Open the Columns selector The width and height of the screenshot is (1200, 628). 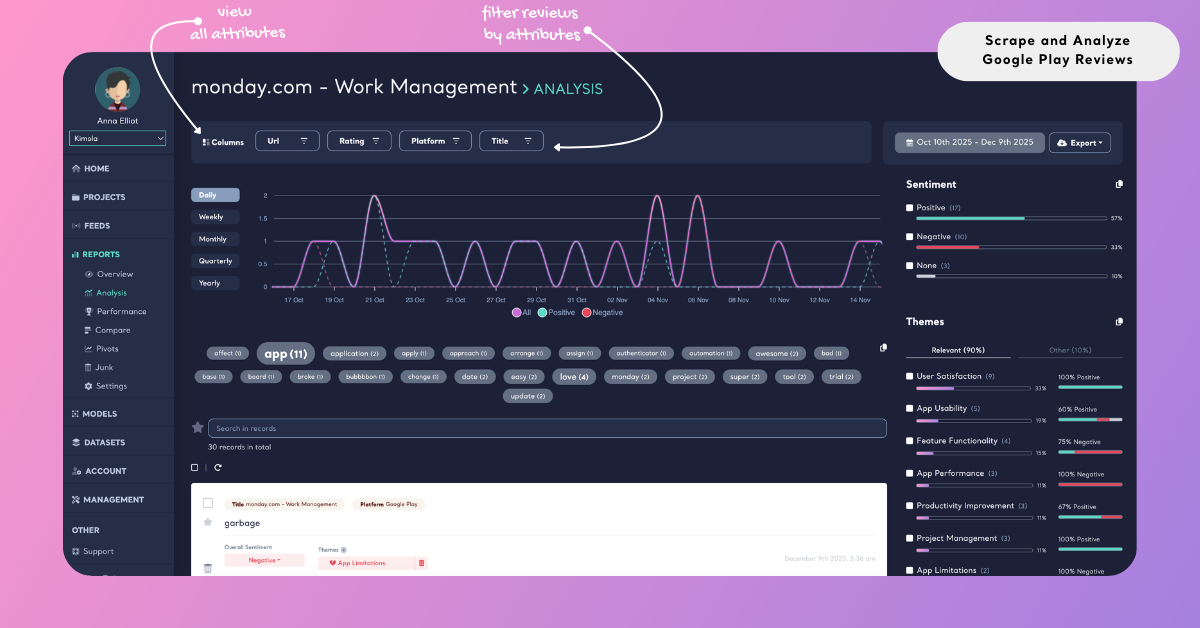point(223,142)
